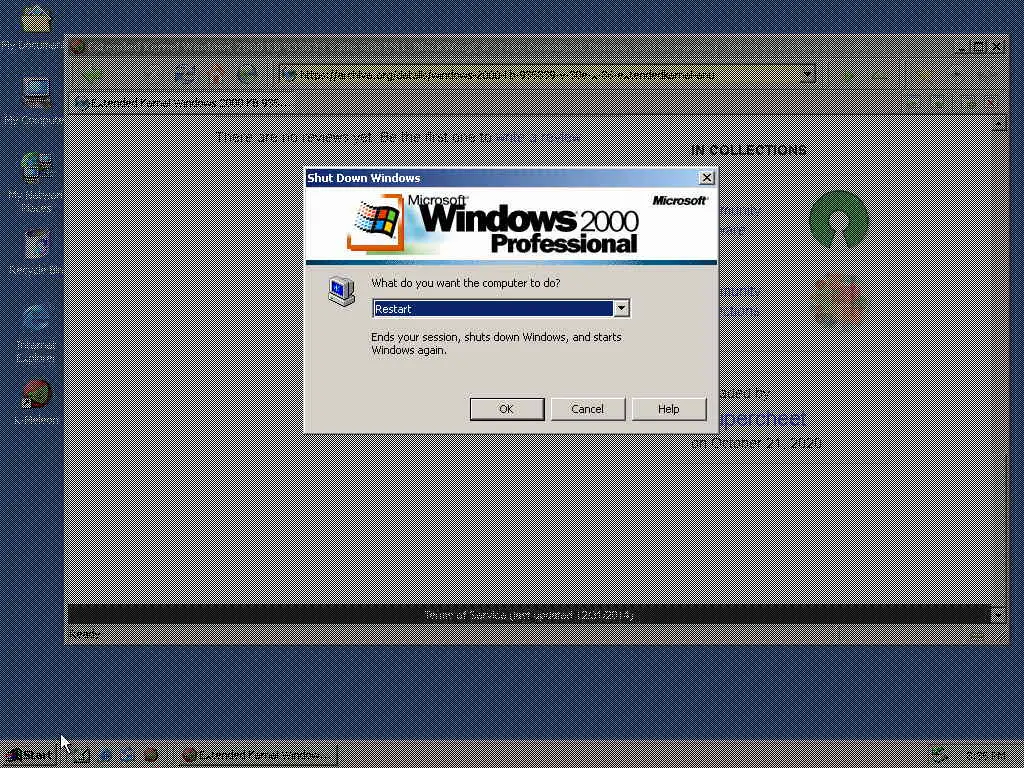Click the K-Meleon window title bar icon
The height and width of the screenshot is (768, 1024).
pyautogui.click(x=78, y=46)
